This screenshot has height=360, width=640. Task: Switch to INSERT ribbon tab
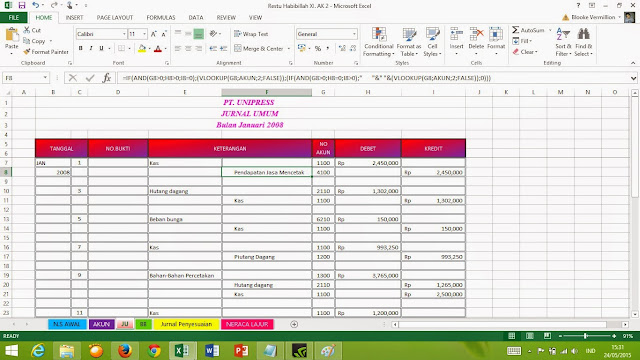(74, 18)
